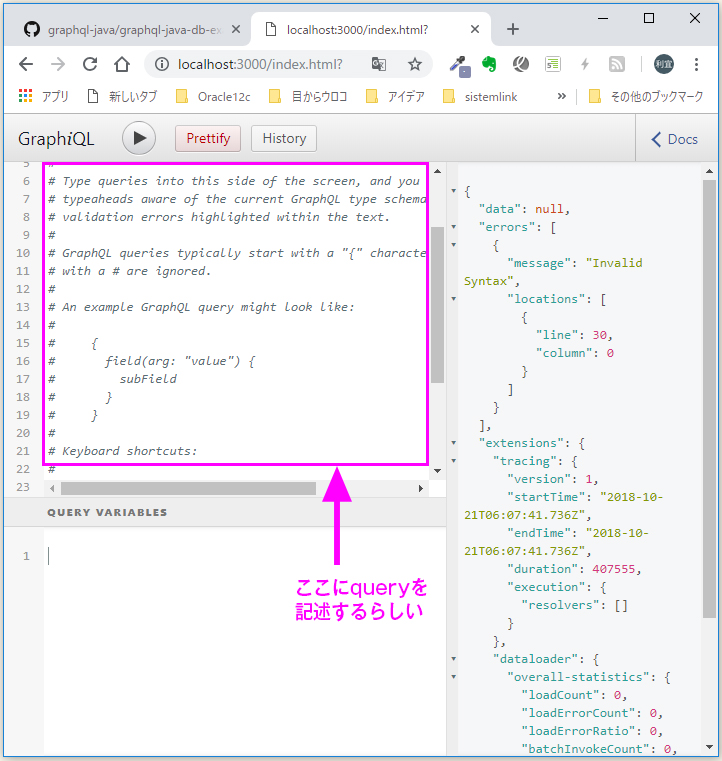Click the "line": 30 value
The height and width of the screenshot is (761, 722).
coord(599,335)
